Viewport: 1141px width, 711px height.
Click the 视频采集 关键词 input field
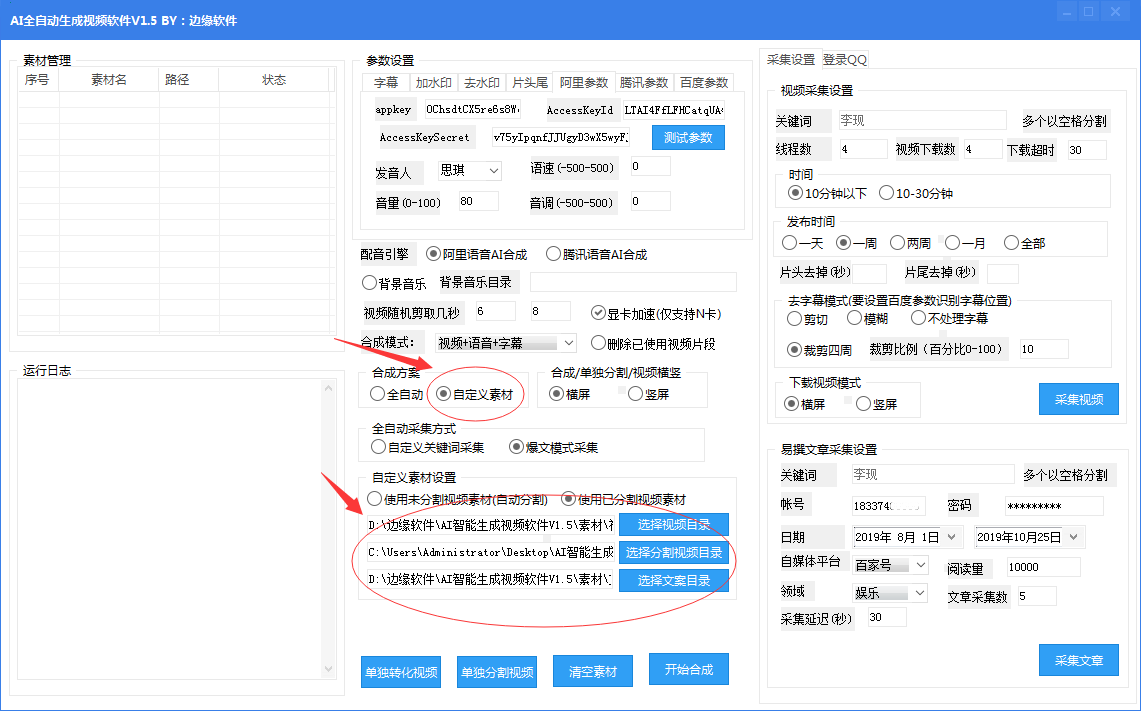coord(922,120)
